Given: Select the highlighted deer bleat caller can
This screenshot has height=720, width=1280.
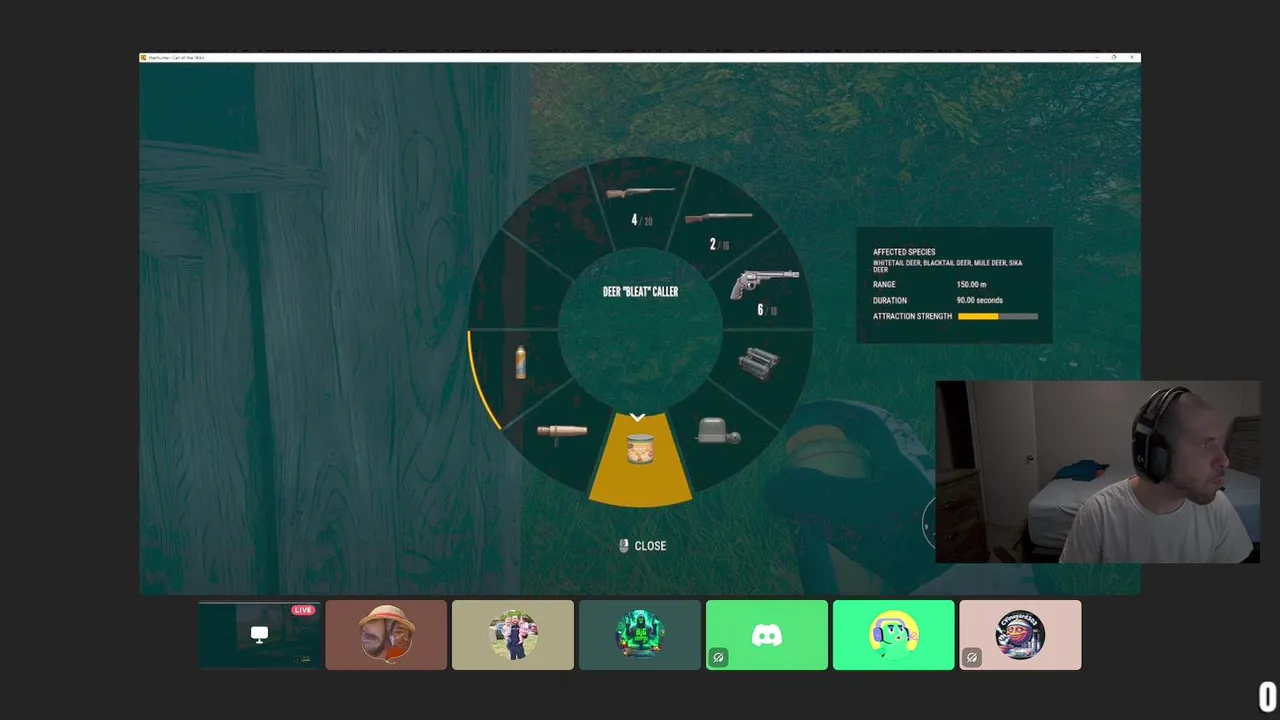Looking at the screenshot, I should [x=640, y=450].
